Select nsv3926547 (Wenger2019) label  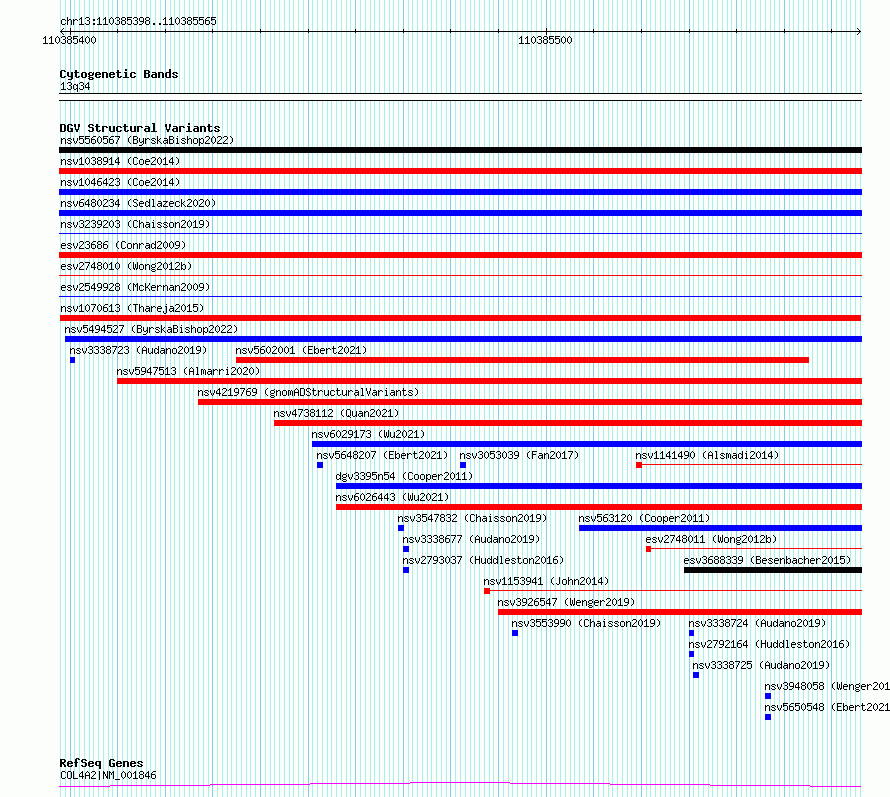566,602
